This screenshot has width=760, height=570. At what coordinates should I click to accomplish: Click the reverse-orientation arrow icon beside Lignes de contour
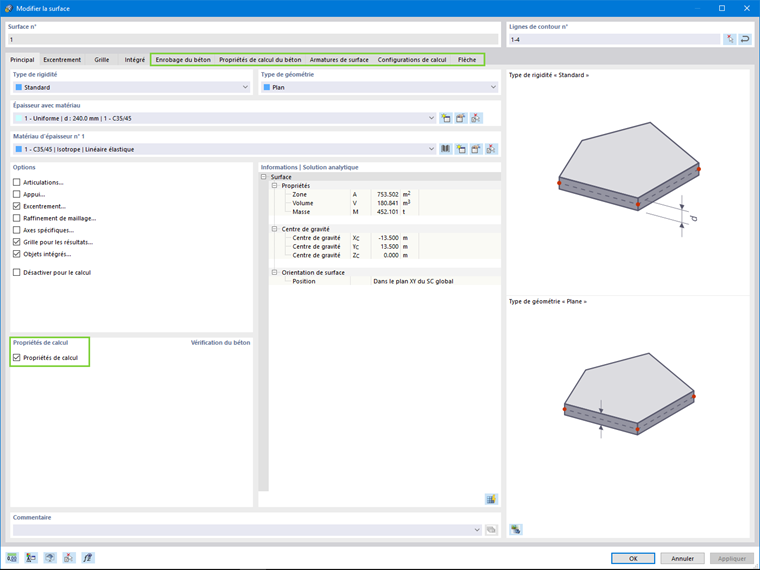point(745,39)
